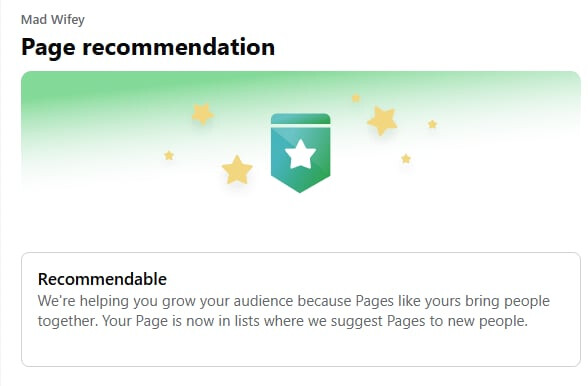Click empty space inside the Recommendable card
The image size is (588, 386).
click(x=300, y=349)
